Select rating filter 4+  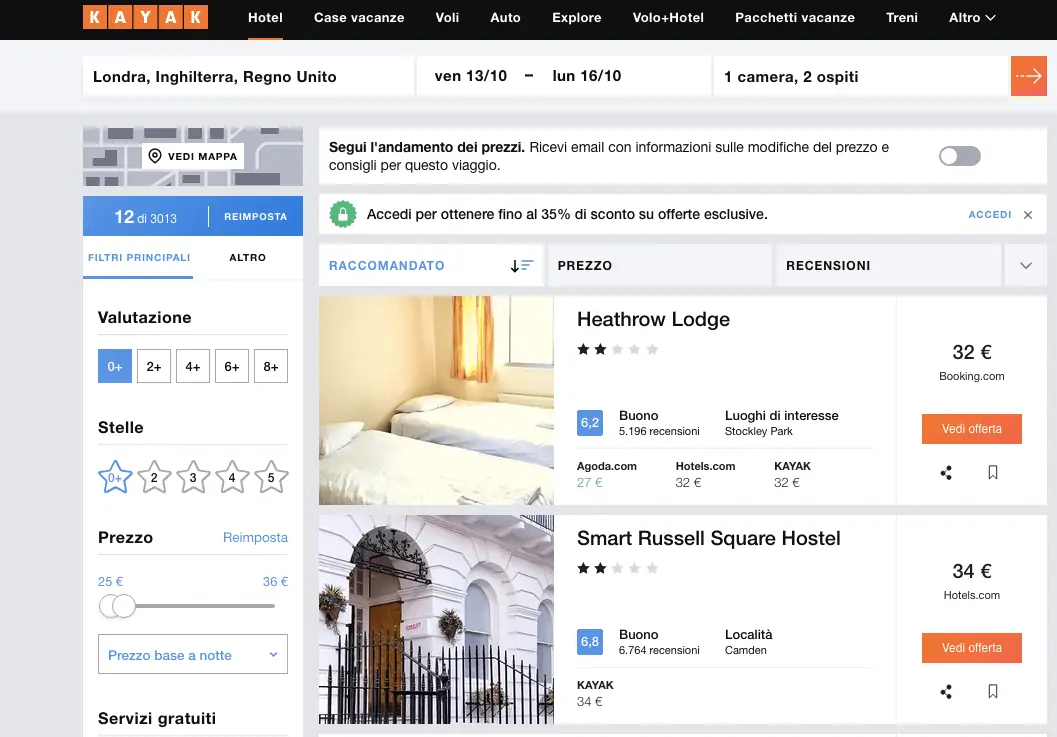193,366
